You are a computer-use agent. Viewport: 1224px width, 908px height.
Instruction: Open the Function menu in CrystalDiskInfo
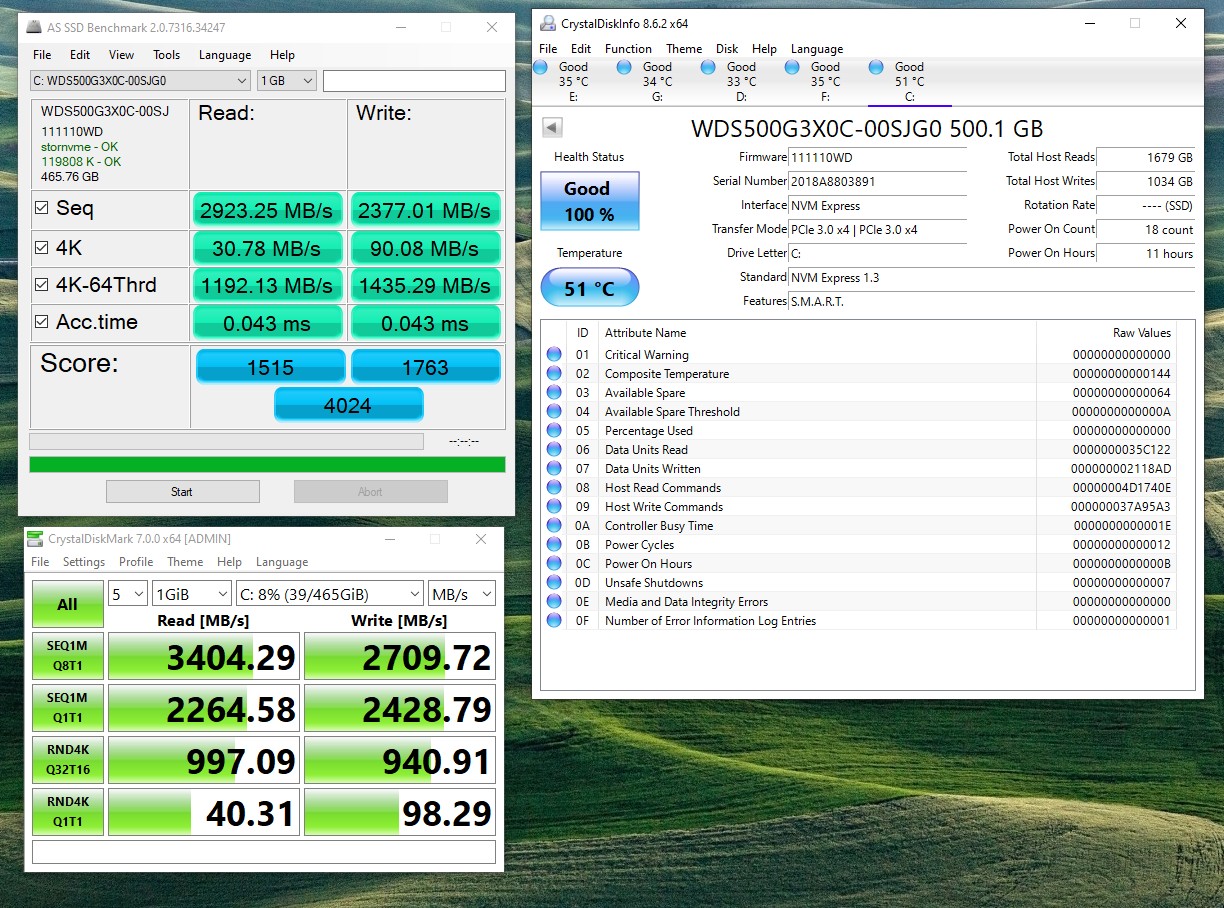tap(628, 48)
